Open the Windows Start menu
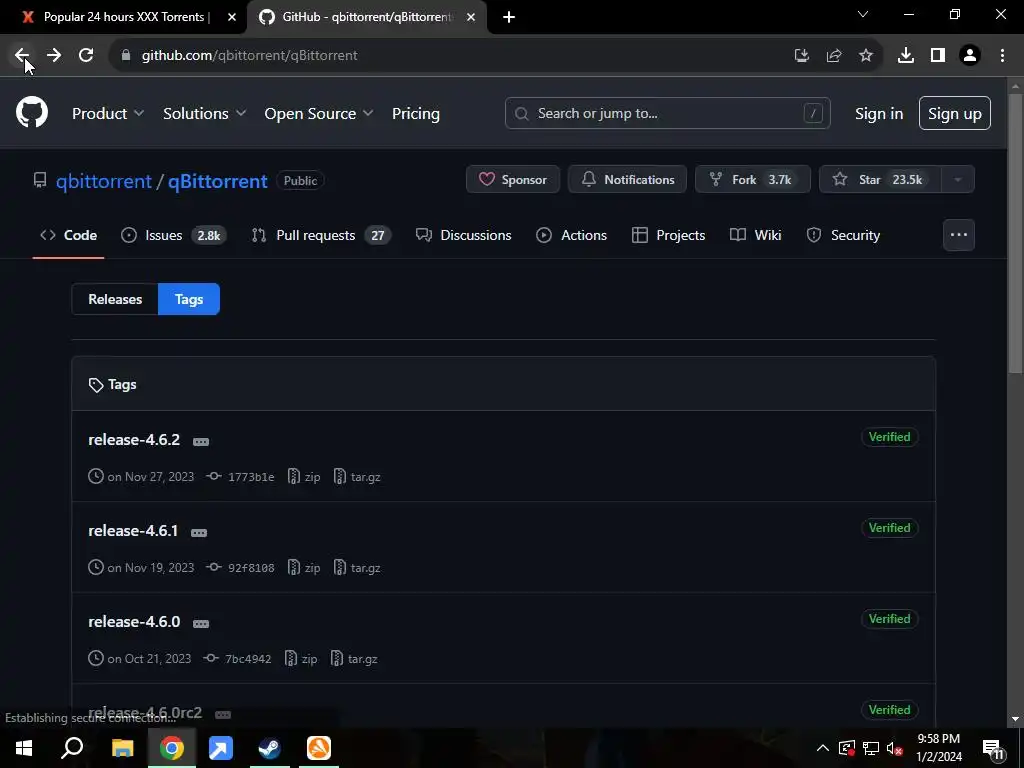 pyautogui.click(x=24, y=748)
